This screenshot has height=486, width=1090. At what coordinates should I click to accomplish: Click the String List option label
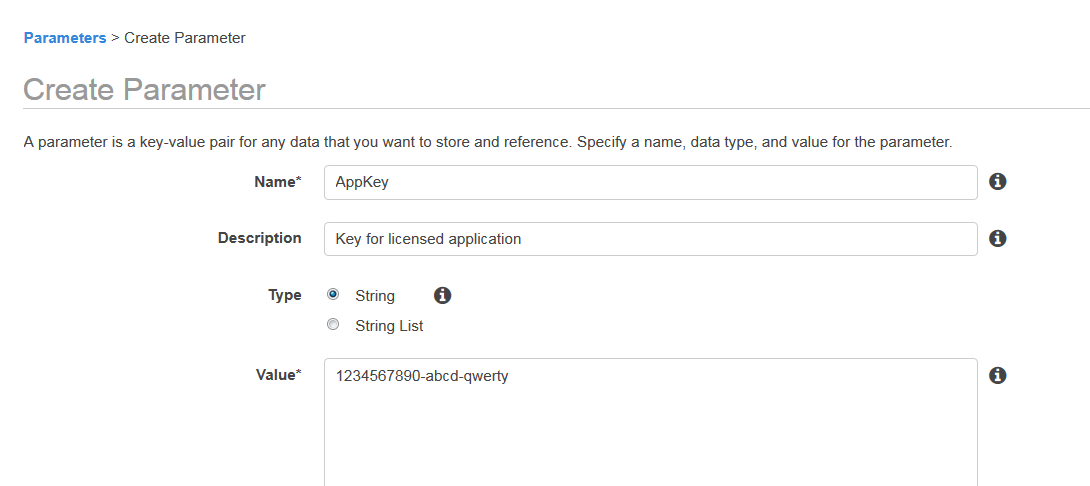(x=389, y=325)
